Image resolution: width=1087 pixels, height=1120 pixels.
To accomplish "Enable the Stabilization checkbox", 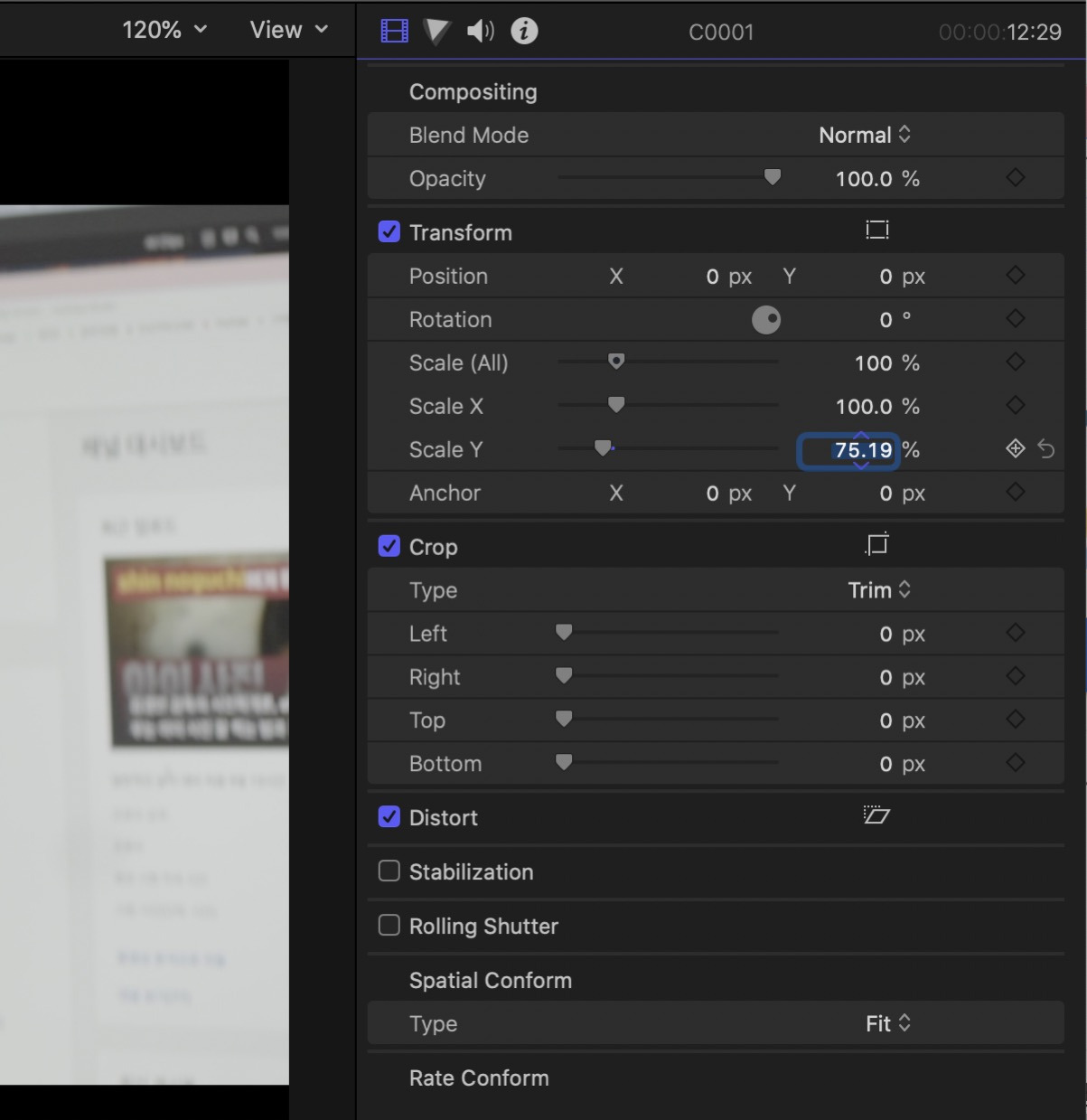I will (389, 871).
